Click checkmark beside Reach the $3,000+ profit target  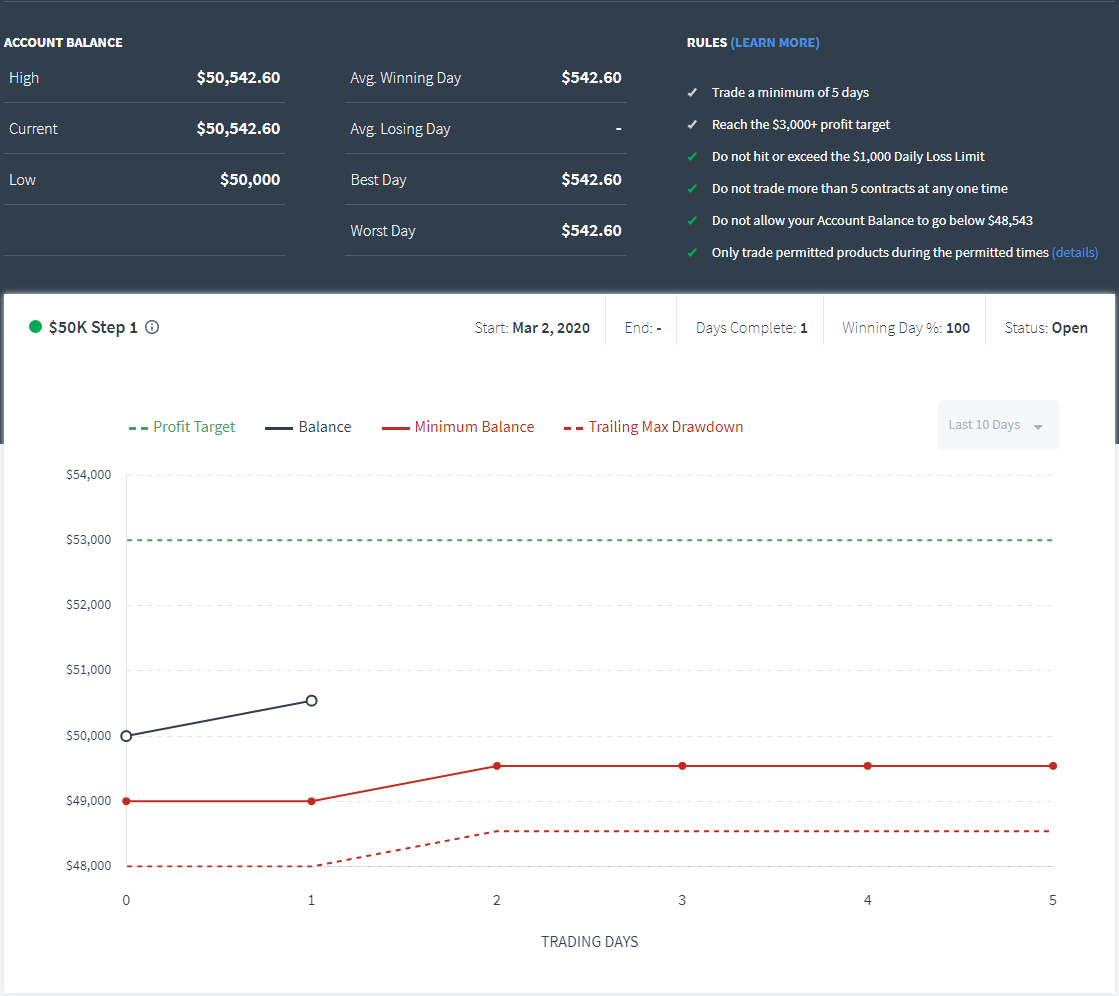692,125
